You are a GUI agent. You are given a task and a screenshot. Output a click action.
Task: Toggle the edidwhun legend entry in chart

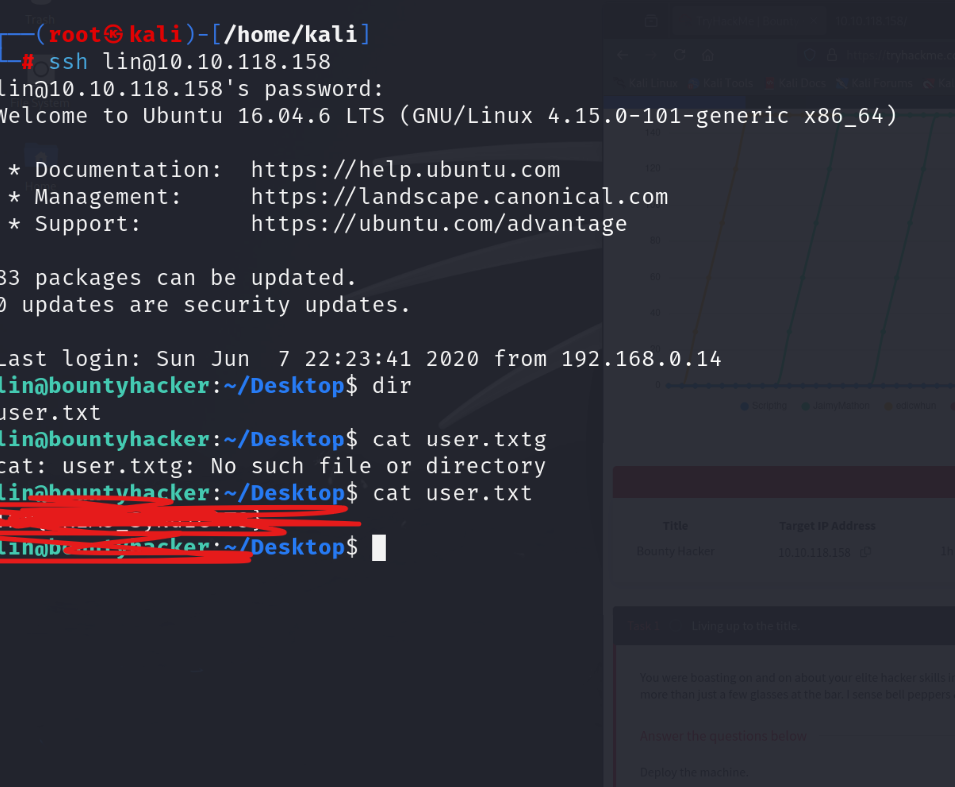pos(911,406)
